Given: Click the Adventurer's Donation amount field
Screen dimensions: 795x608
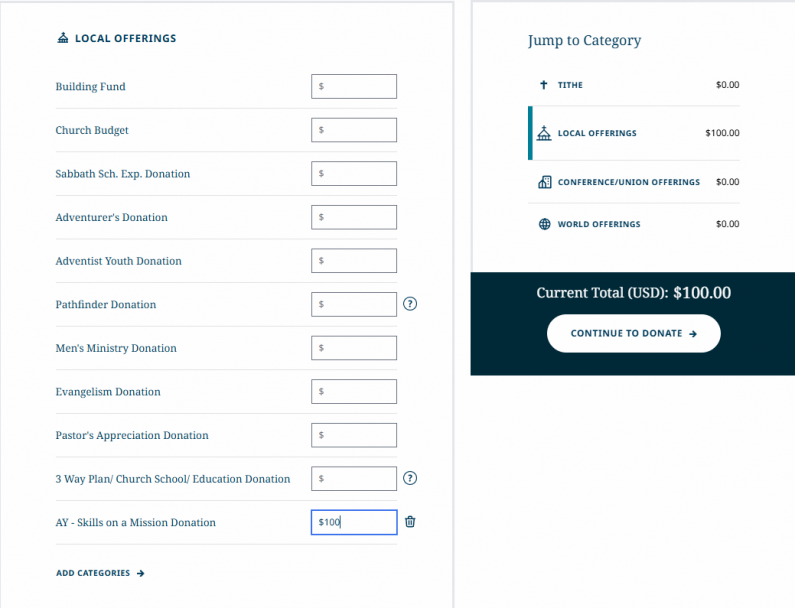Looking at the screenshot, I should click(x=354, y=217).
